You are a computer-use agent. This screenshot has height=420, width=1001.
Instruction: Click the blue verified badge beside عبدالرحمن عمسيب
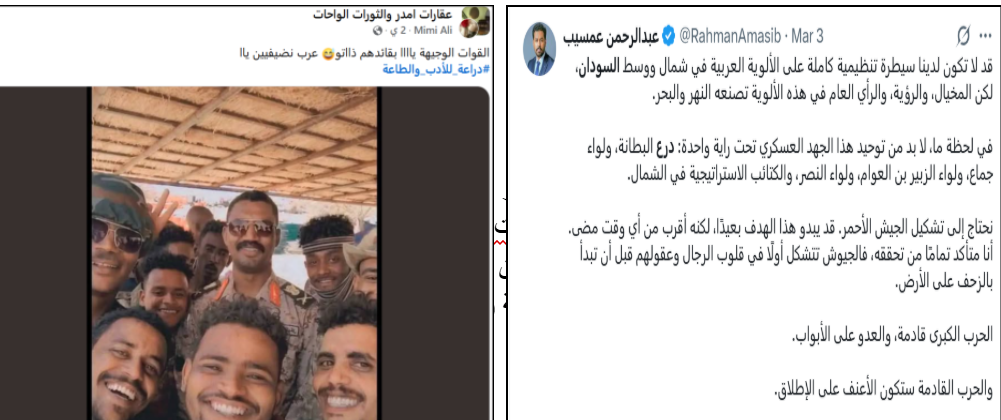[668, 36]
